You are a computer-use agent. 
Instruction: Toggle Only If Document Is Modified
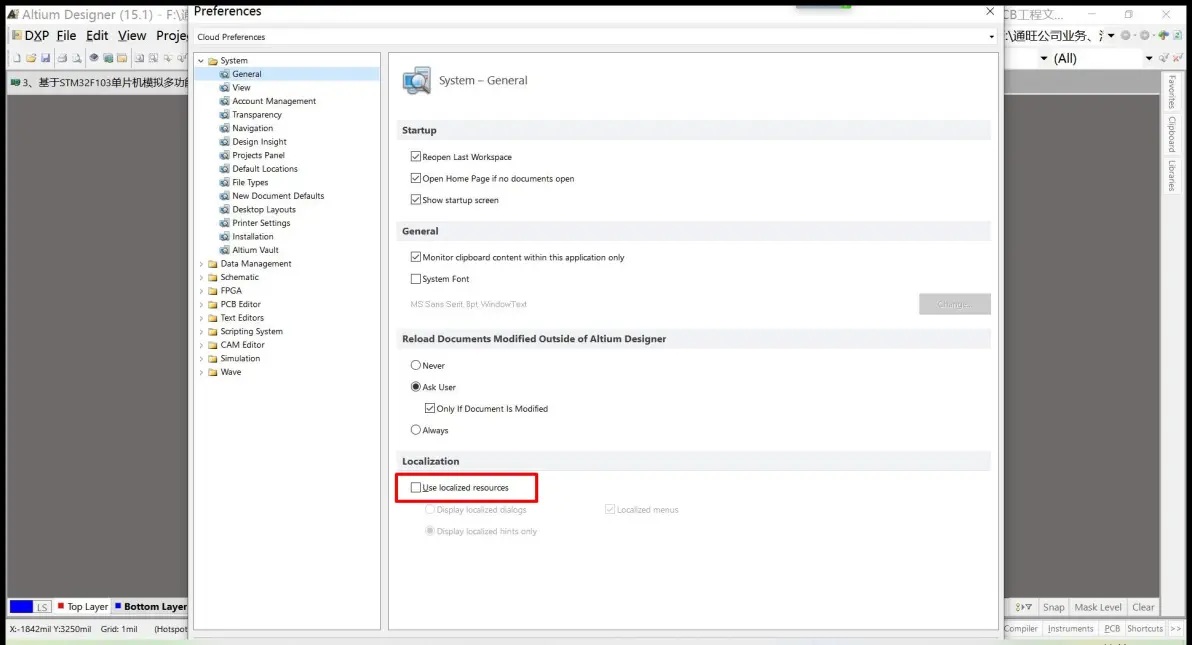point(430,408)
